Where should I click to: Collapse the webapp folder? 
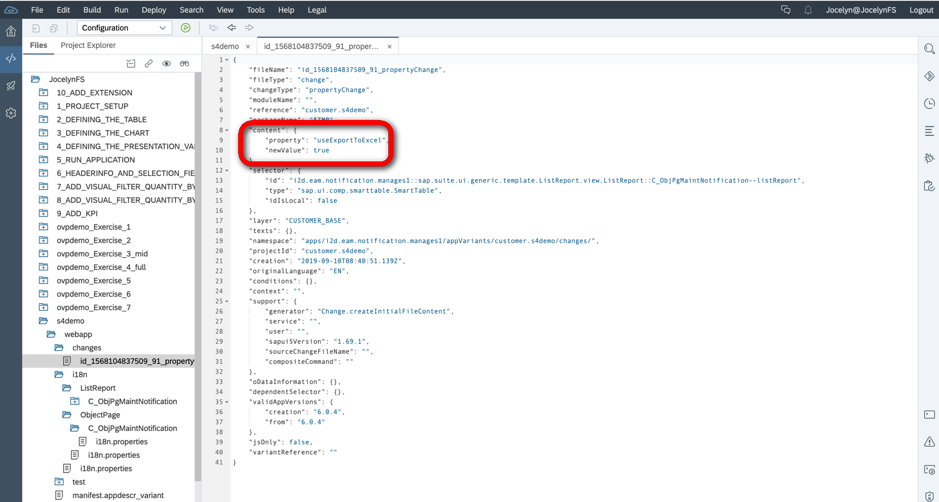point(51,334)
